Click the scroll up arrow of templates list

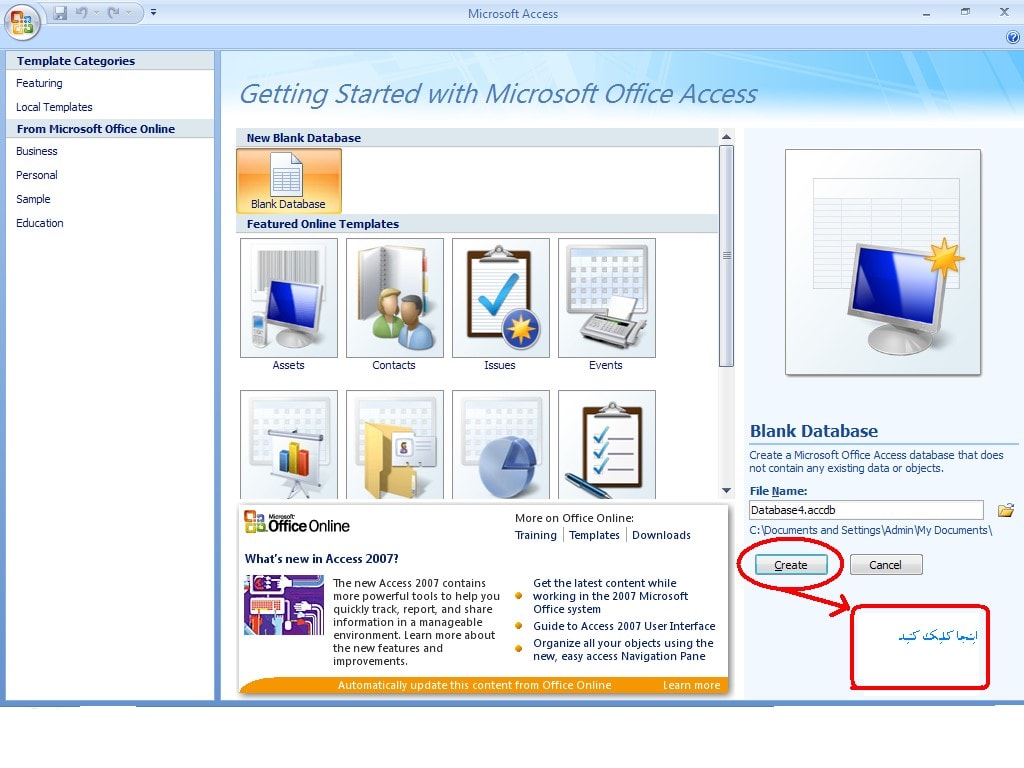point(726,136)
